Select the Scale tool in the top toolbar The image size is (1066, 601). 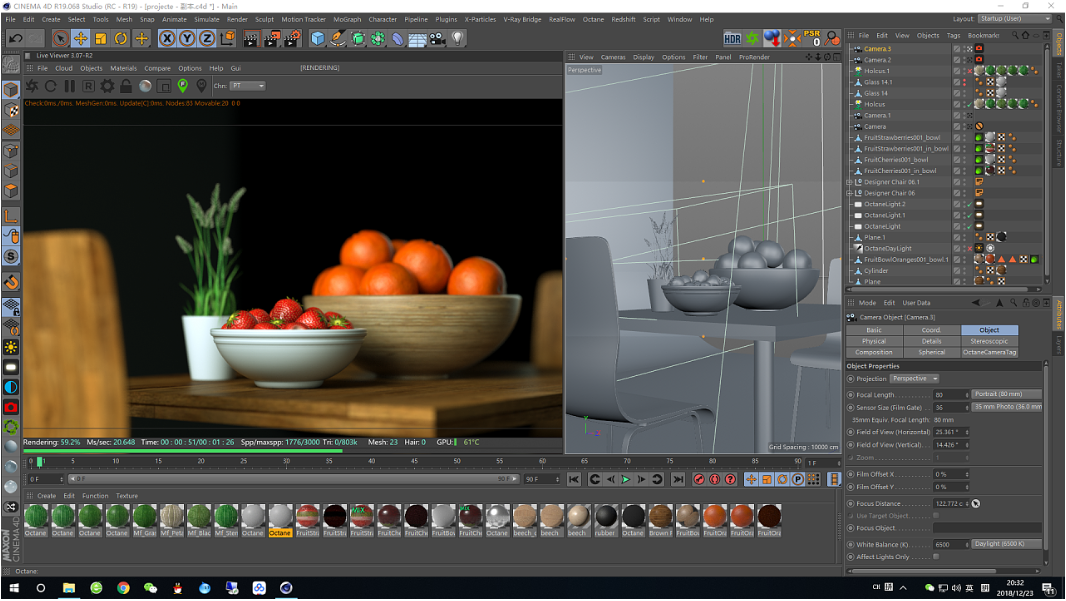(101, 39)
